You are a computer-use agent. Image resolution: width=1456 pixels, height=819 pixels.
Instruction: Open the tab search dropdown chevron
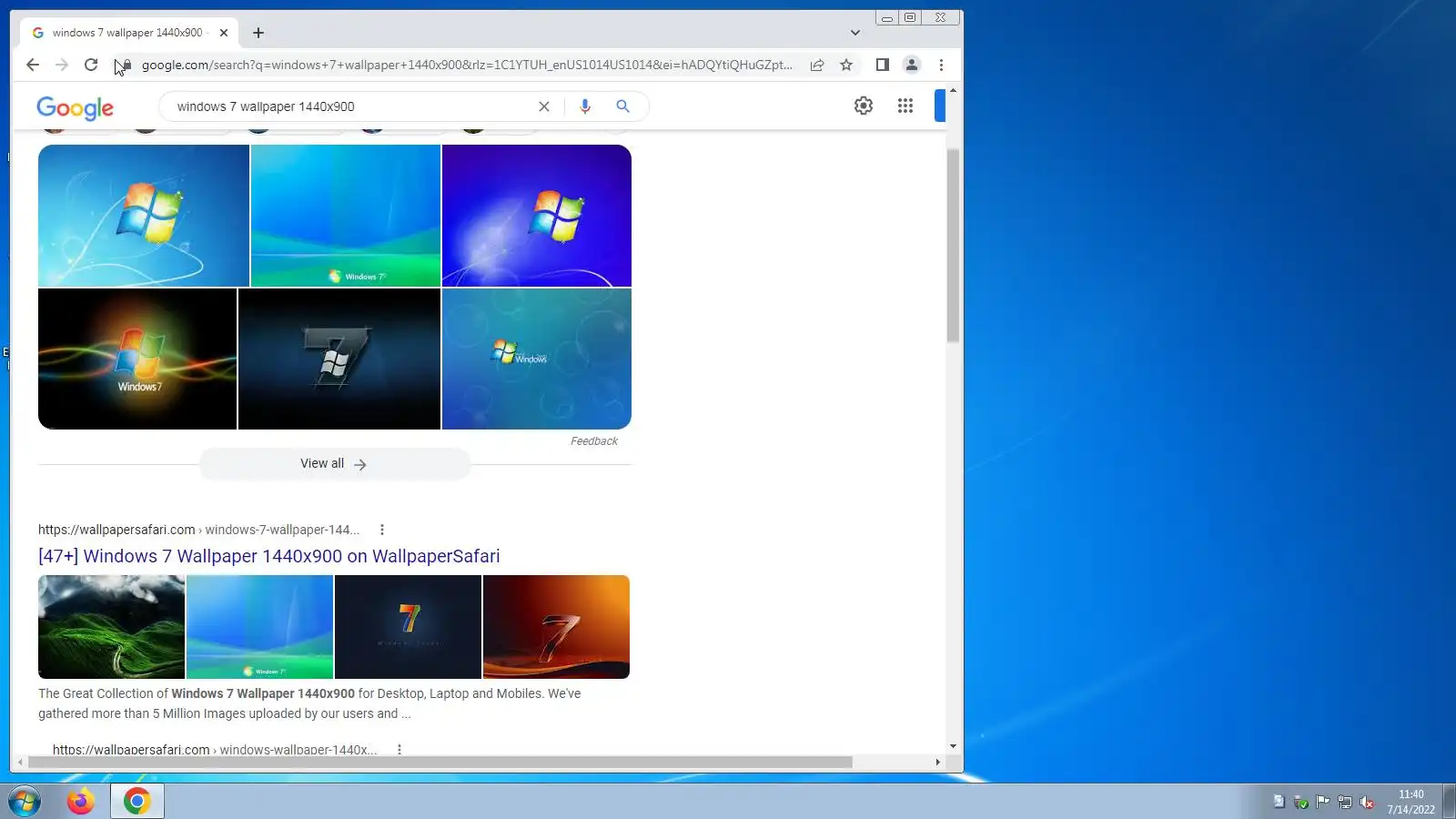[x=855, y=33]
